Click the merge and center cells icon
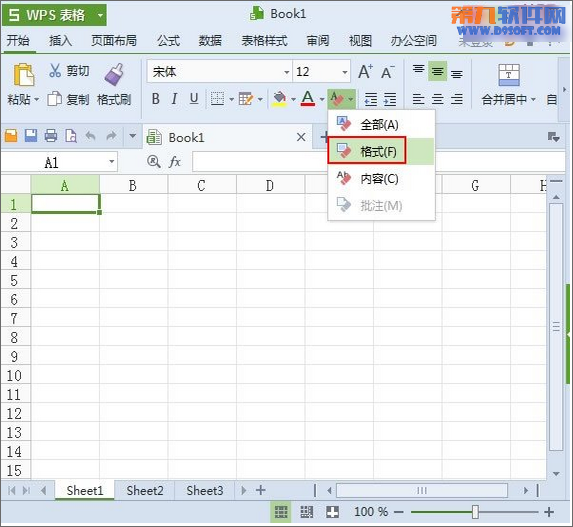This screenshot has width=573, height=527. (509, 75)
